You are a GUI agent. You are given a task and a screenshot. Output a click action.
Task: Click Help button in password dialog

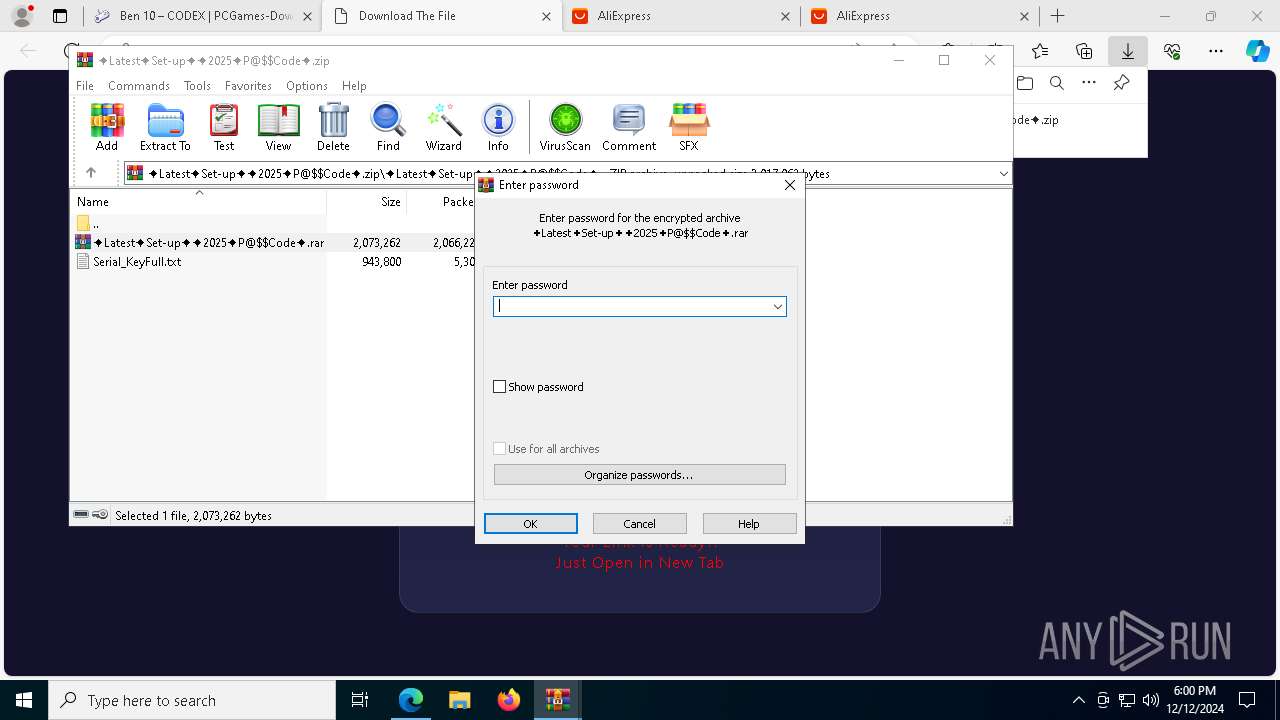pos(749,523)
